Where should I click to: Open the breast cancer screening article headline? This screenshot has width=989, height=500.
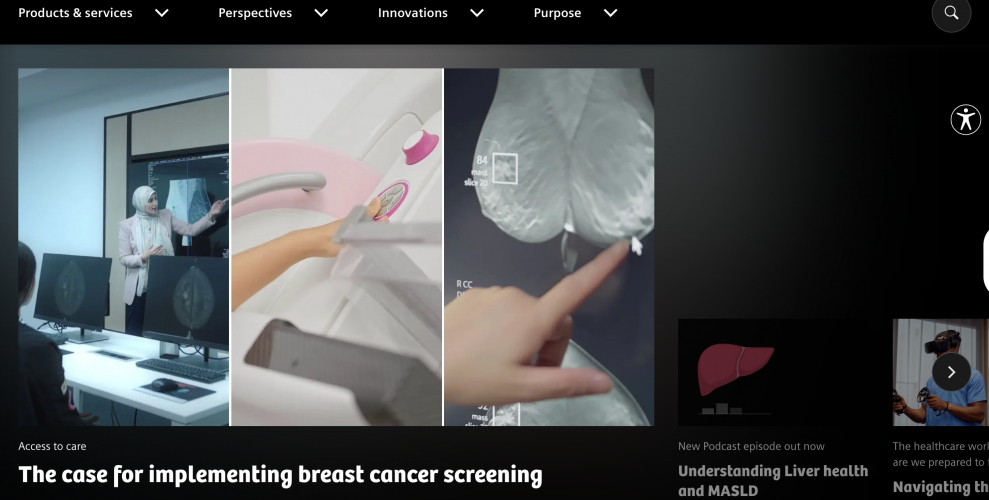(x=280, y=475)
